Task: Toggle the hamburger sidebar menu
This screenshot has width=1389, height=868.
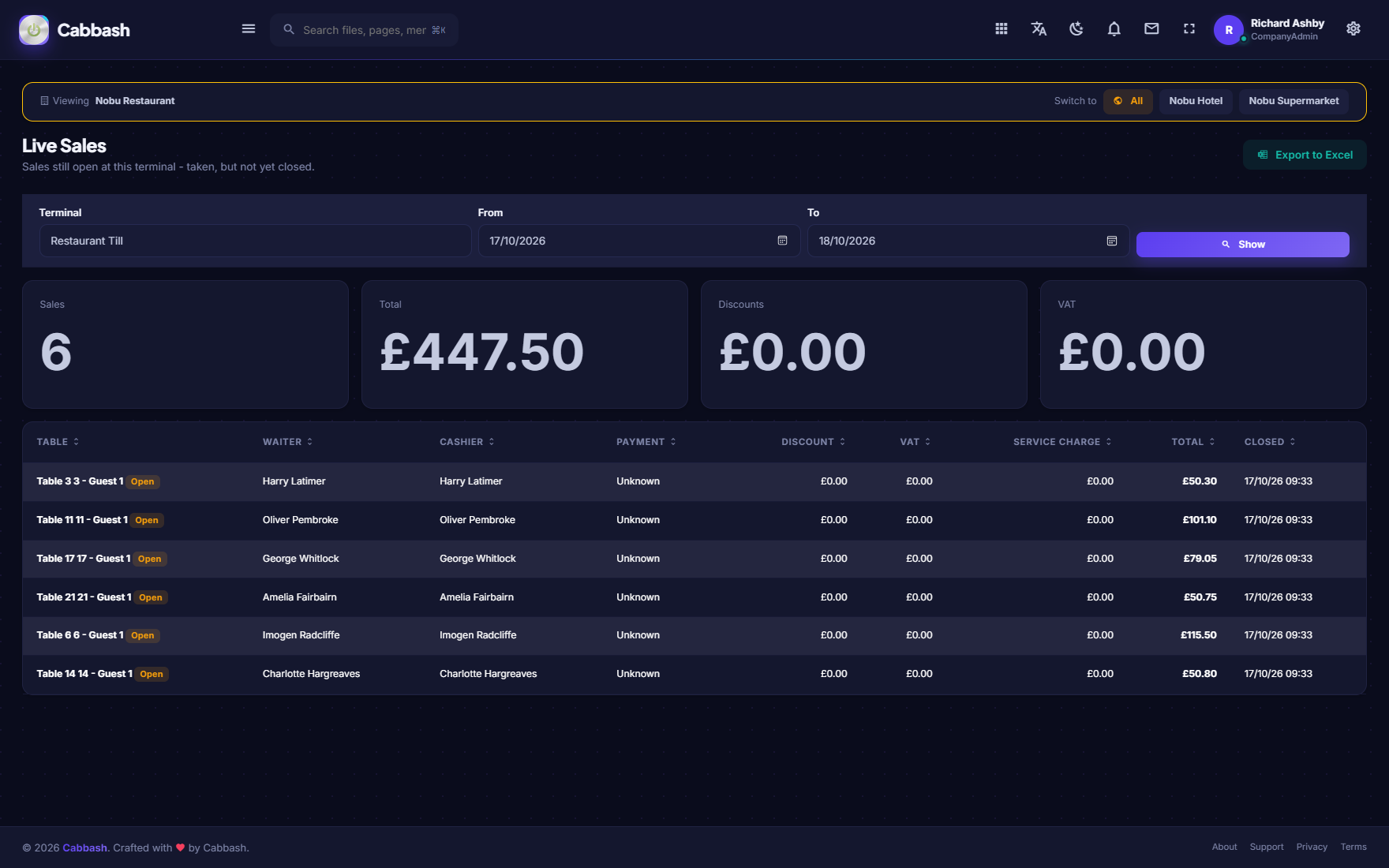Action: (x=249, y=29)
